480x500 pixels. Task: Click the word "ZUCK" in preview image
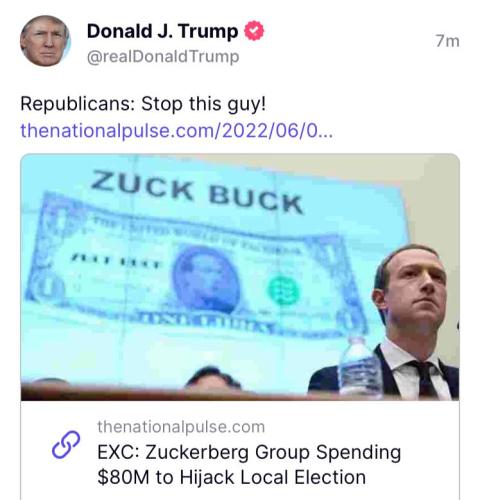142,185
